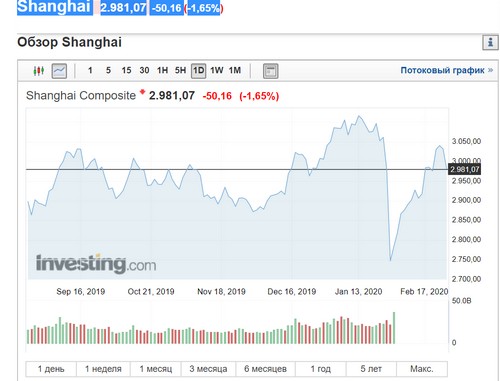Click the Обзор Shanghai heading
This screenshot has height=381, width=500.
(x=69, y=42)
